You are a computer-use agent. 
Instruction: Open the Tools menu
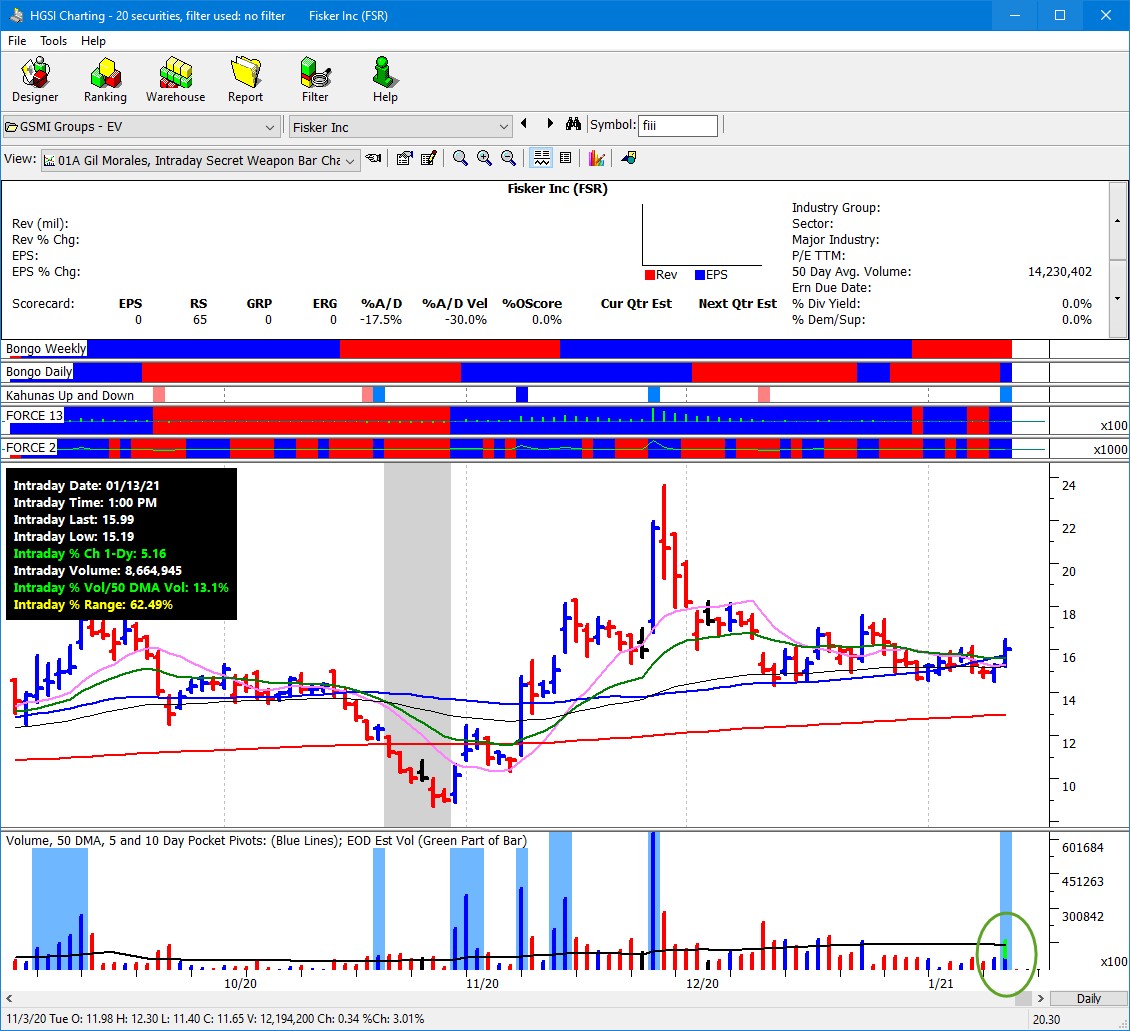tap(53, 41)
